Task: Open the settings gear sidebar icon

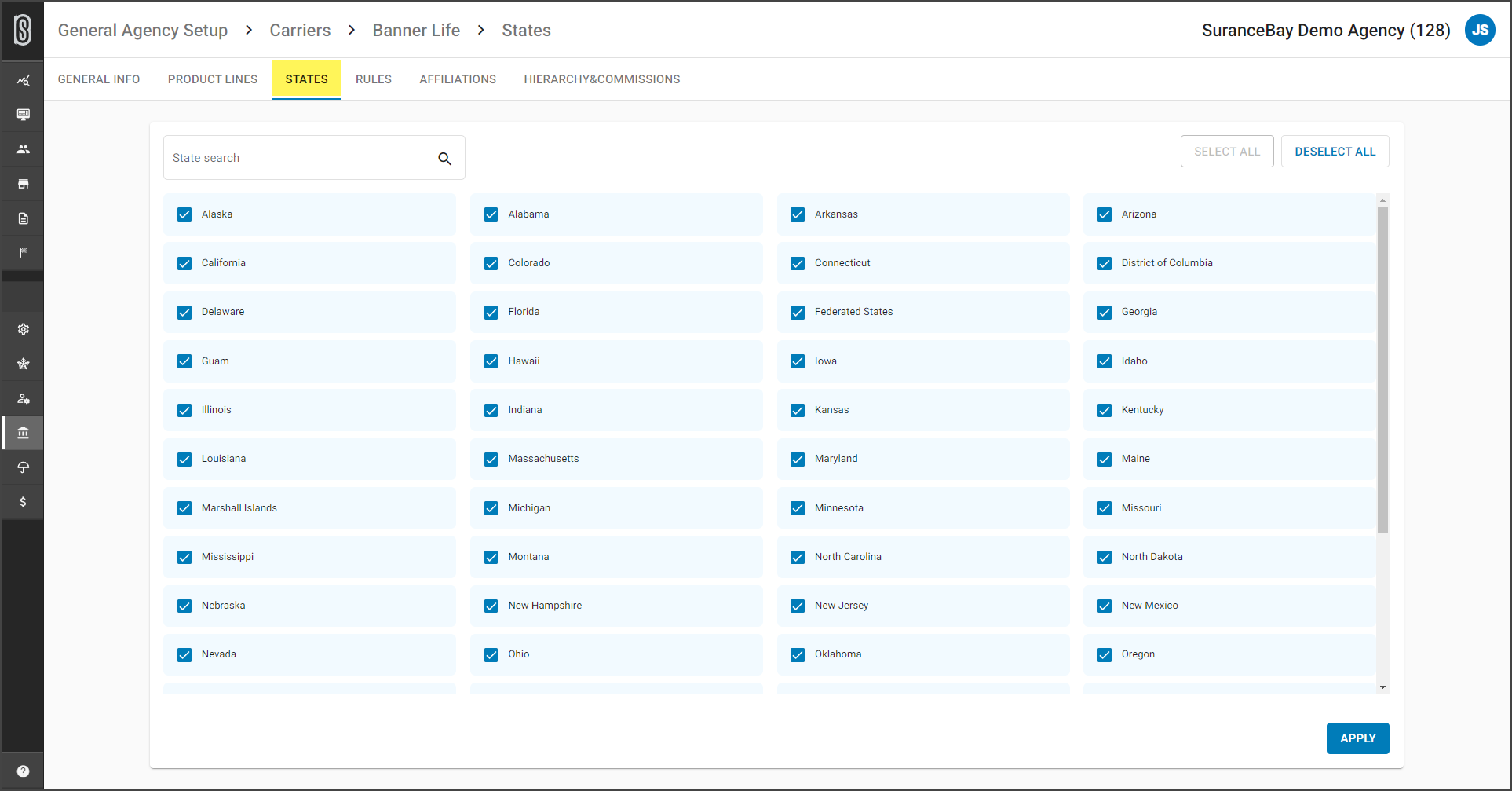Action: (x=23, y=329)
